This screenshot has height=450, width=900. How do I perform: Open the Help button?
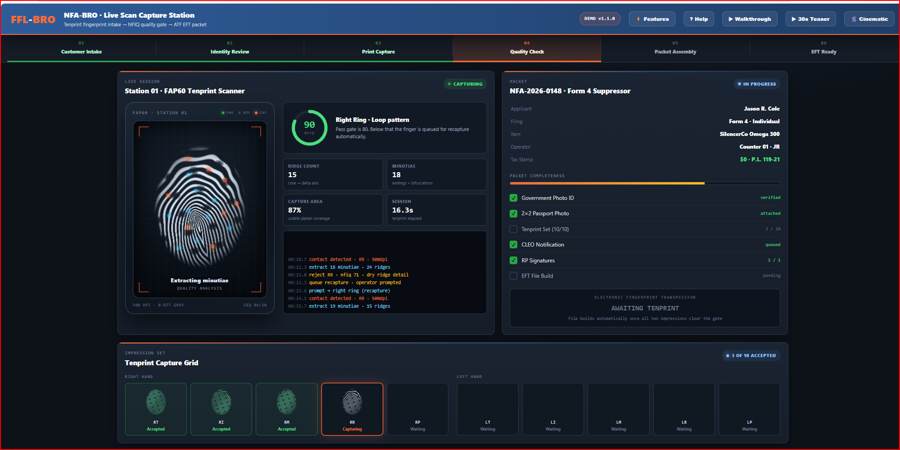click(x=699, y=19)
